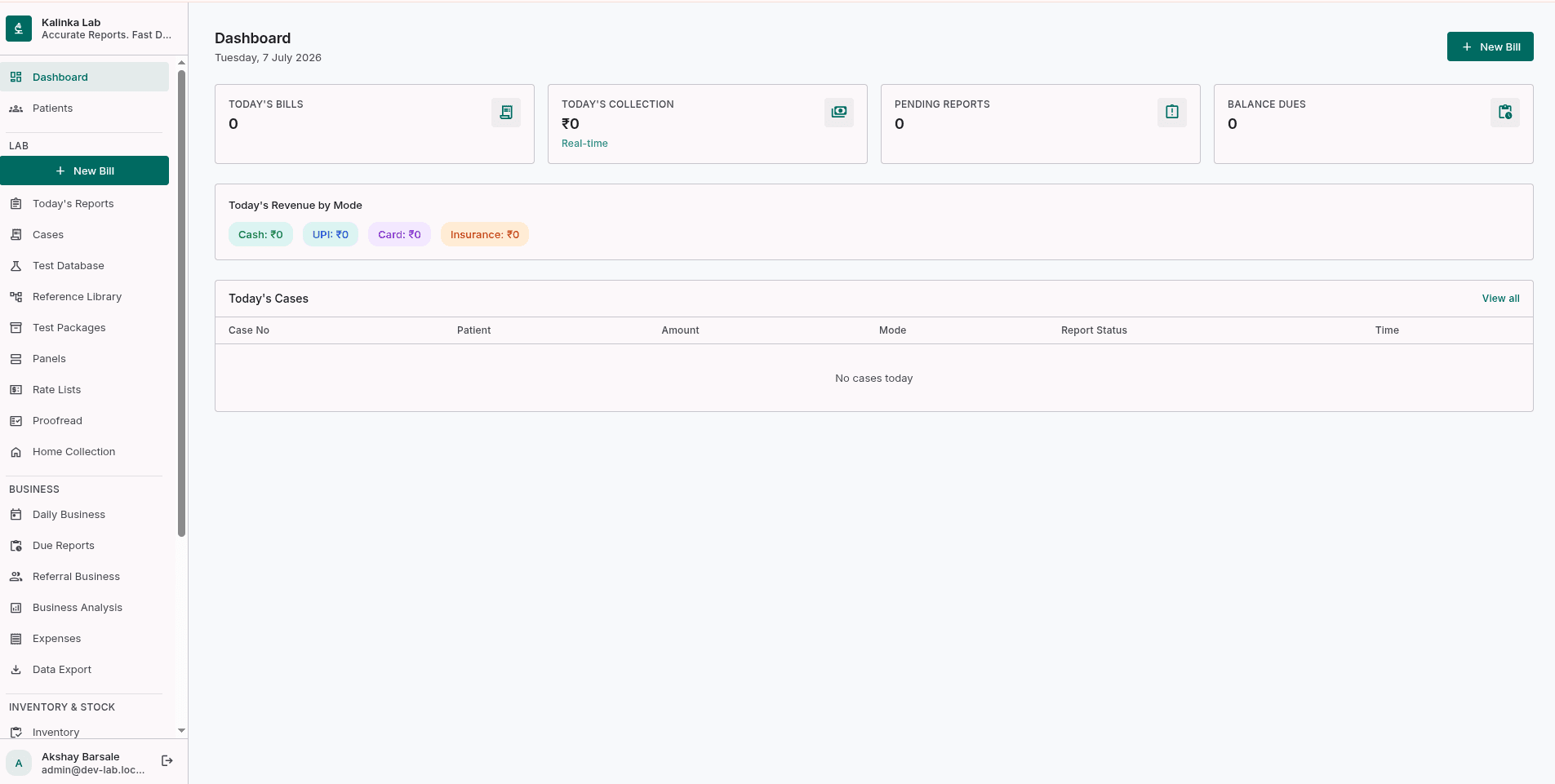Click the Case No column header

pos(249,330)
